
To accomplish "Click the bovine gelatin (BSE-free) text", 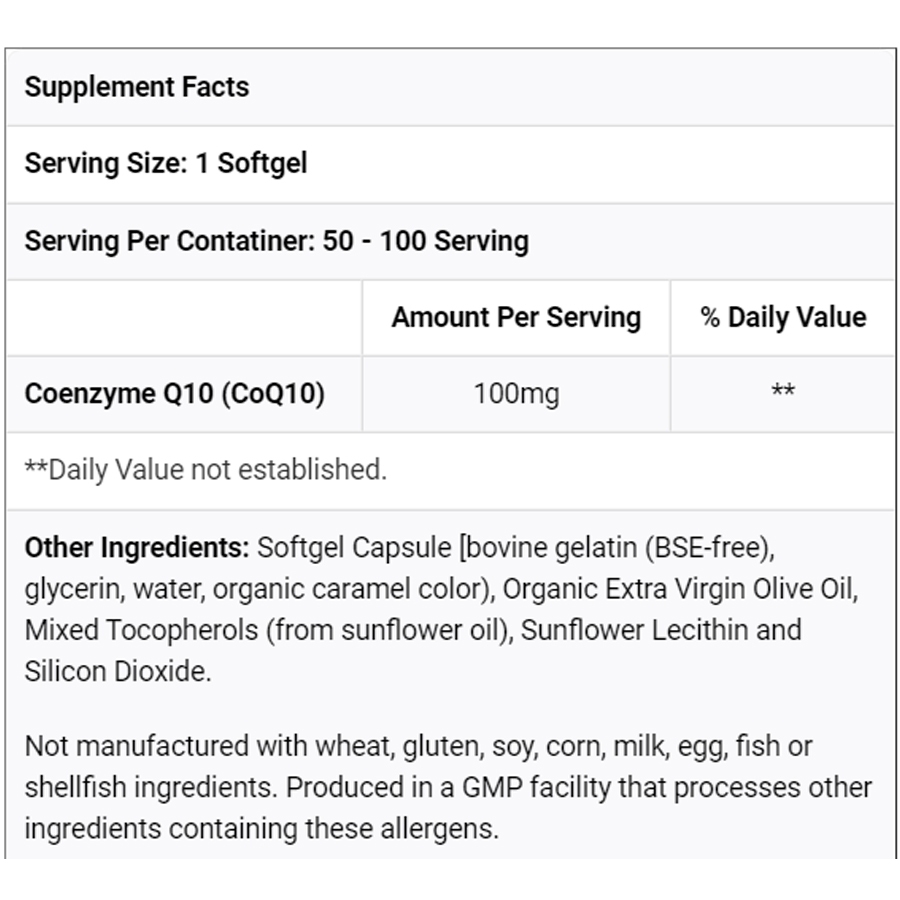I will click(x=620, y=548).
